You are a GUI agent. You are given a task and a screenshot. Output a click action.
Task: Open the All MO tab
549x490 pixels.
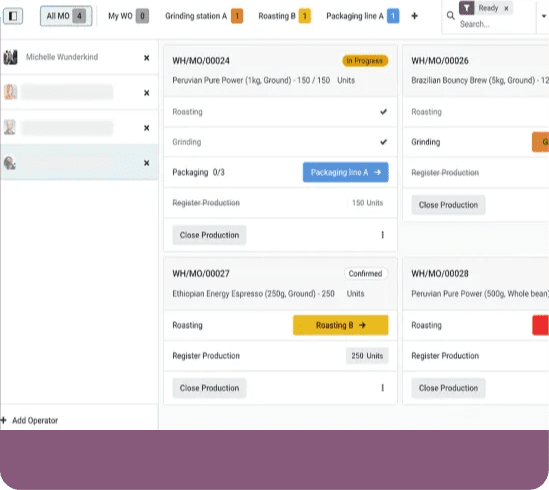(x=66, y=16)
